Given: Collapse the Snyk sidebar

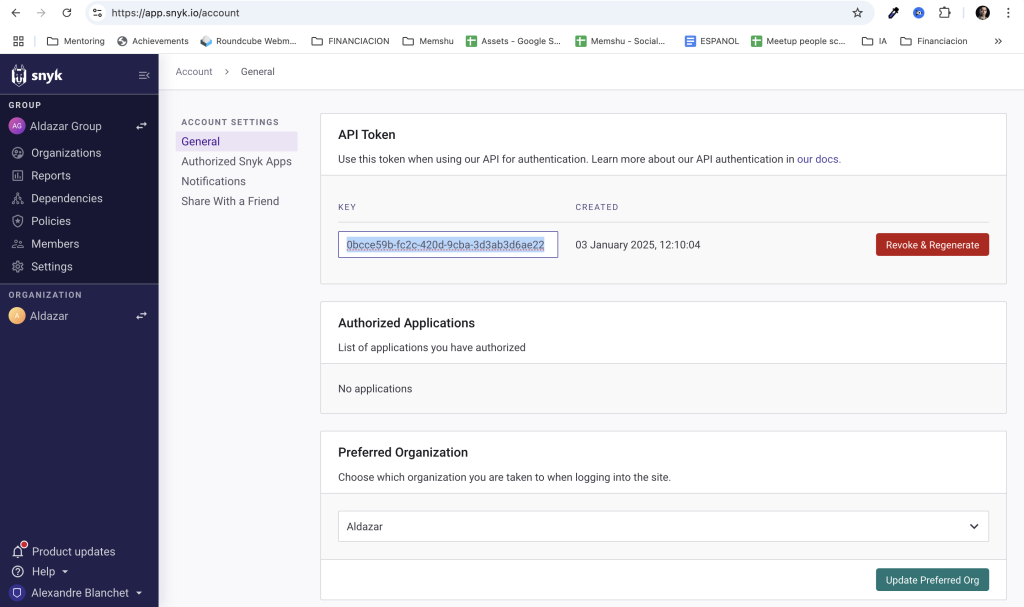Looking at the screenshot, I should (144, 75).
